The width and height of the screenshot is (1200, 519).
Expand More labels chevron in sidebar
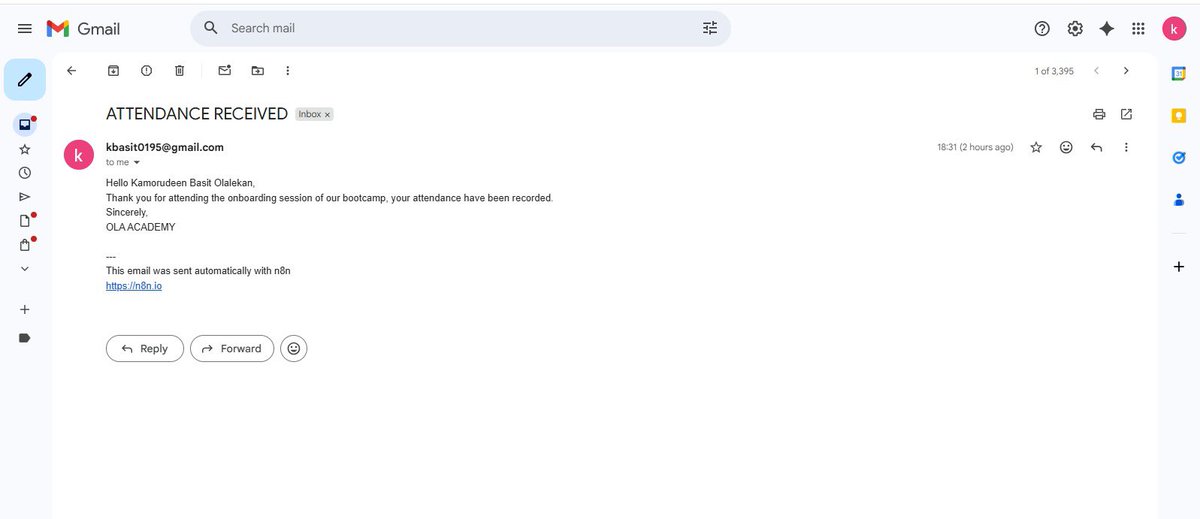pyautogui.click(x=25, y=269)
